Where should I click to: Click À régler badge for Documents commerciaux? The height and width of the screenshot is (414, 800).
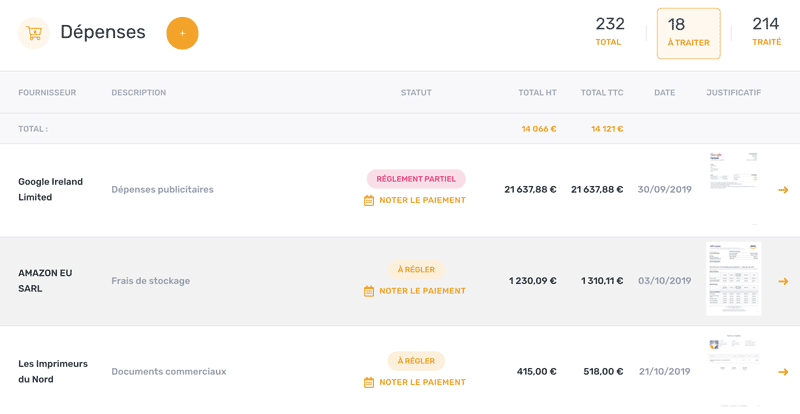tap(416, 361)
